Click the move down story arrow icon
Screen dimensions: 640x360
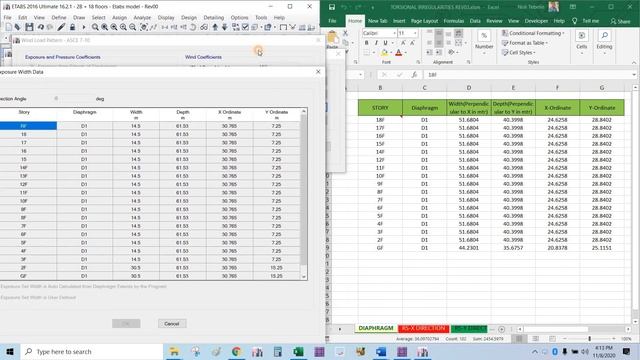(224, 27)
